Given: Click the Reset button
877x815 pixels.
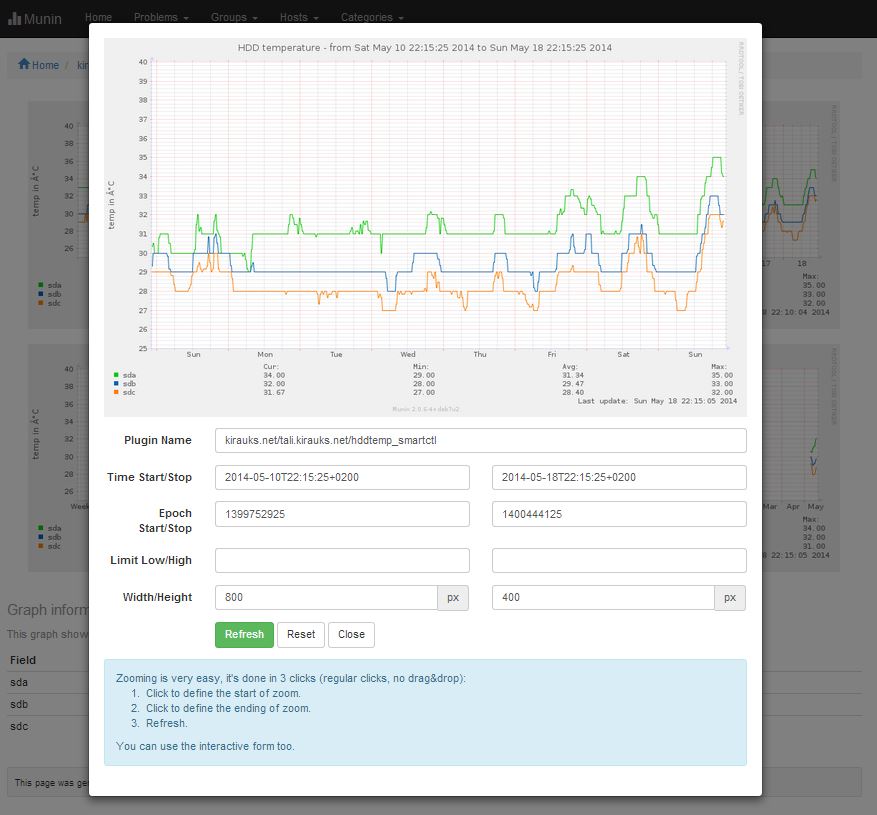Looking at the screenshot, I should tap(301, 634).
